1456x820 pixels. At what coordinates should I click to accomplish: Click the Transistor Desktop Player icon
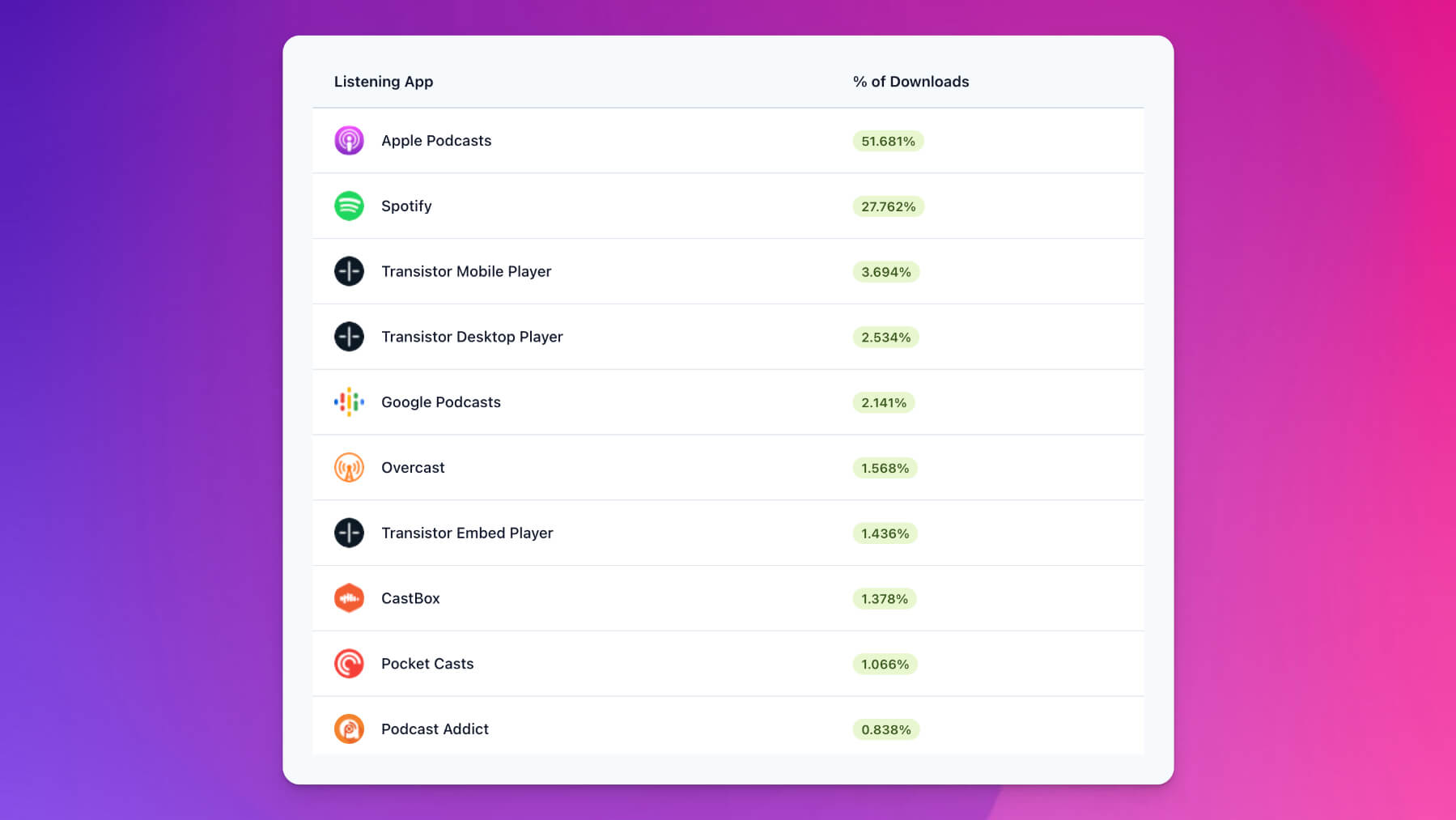[349, 337]
